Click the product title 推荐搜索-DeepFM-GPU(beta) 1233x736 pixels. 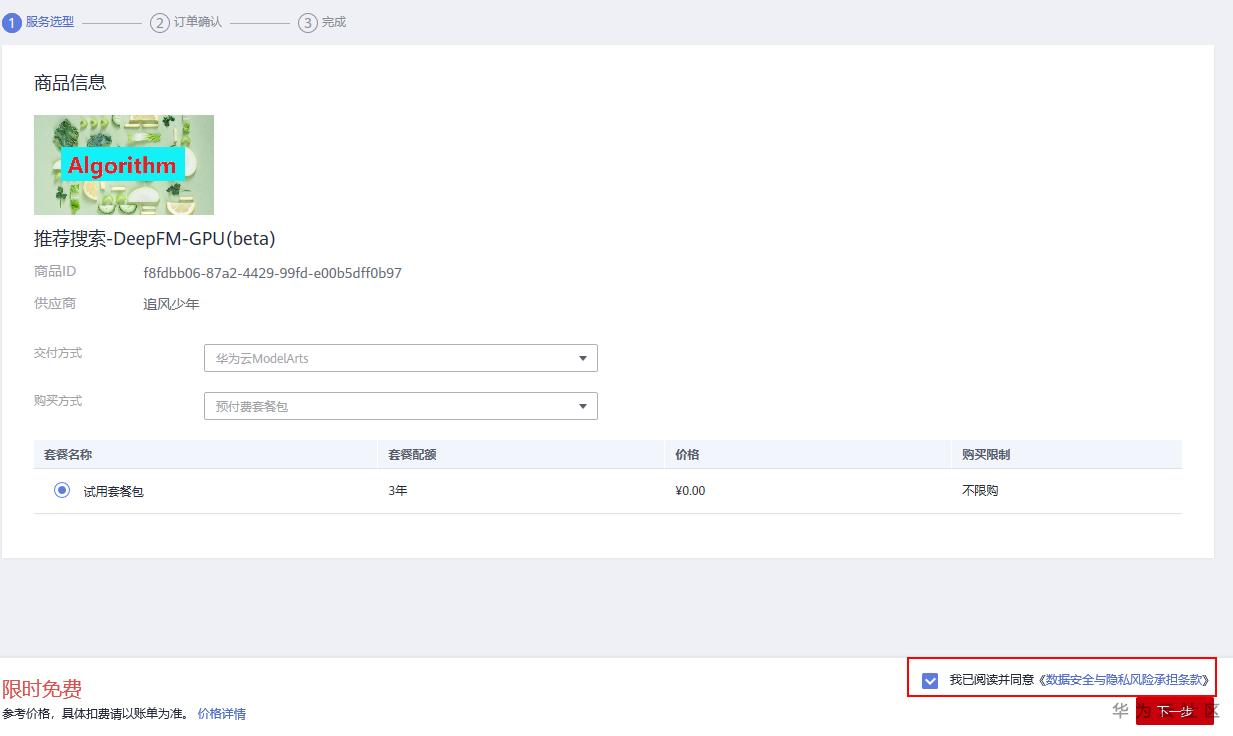(x=154, y=239)
